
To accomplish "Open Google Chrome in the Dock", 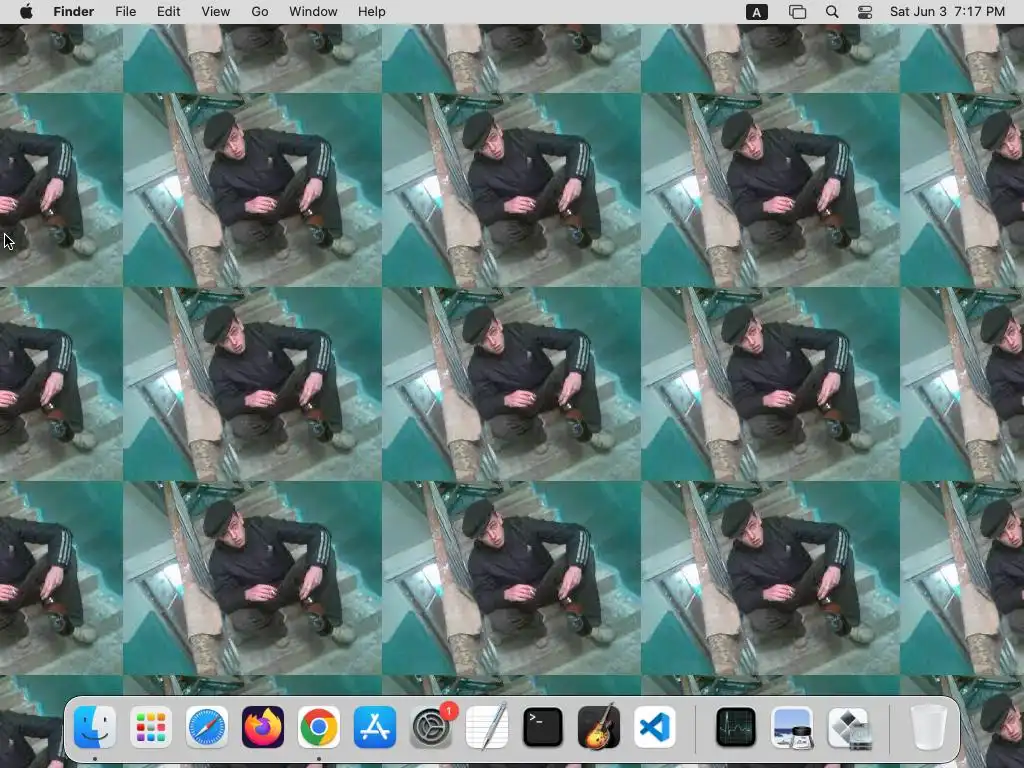I will click(319, 727).
